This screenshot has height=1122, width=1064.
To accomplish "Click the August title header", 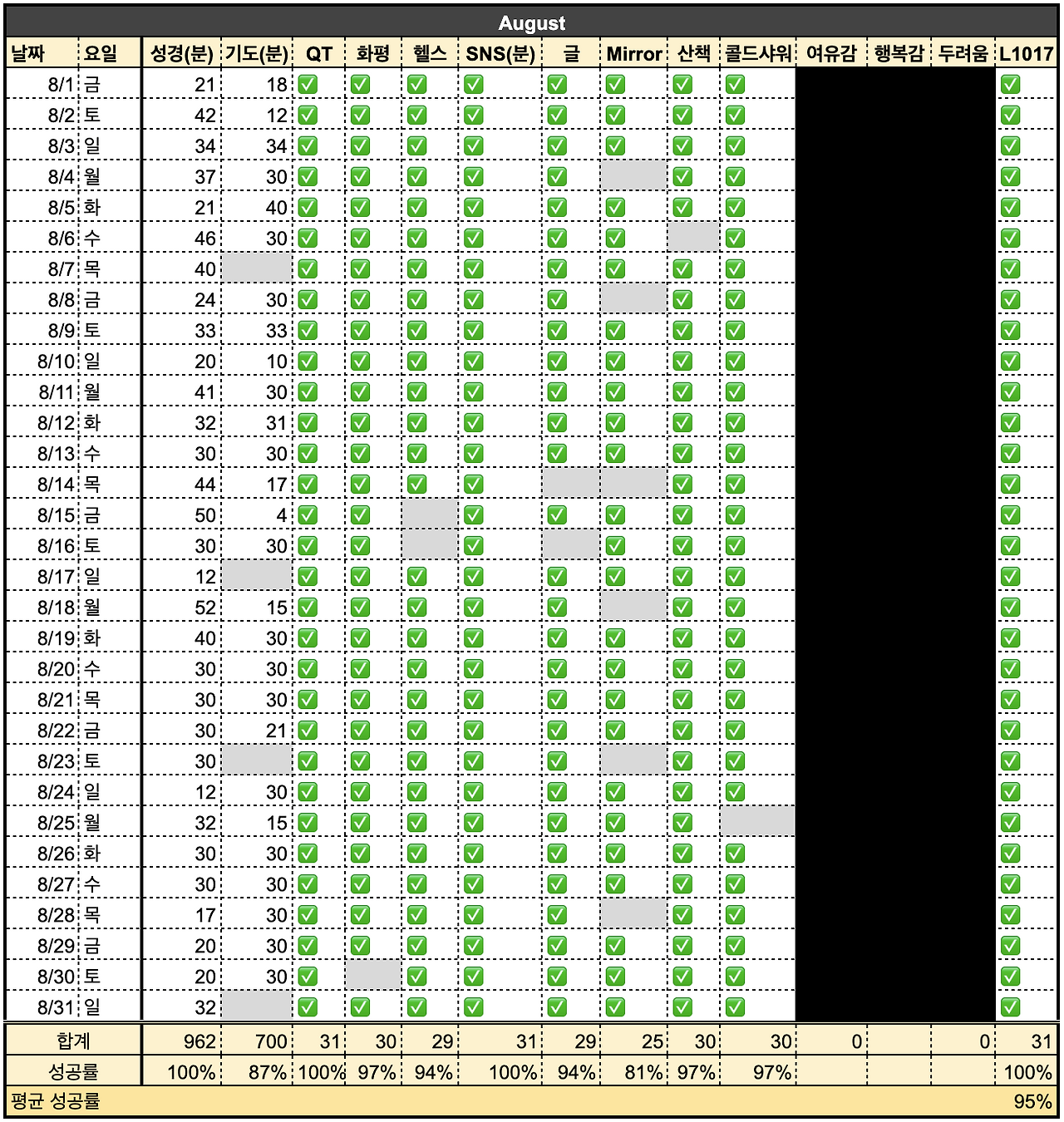I will 532,22.
